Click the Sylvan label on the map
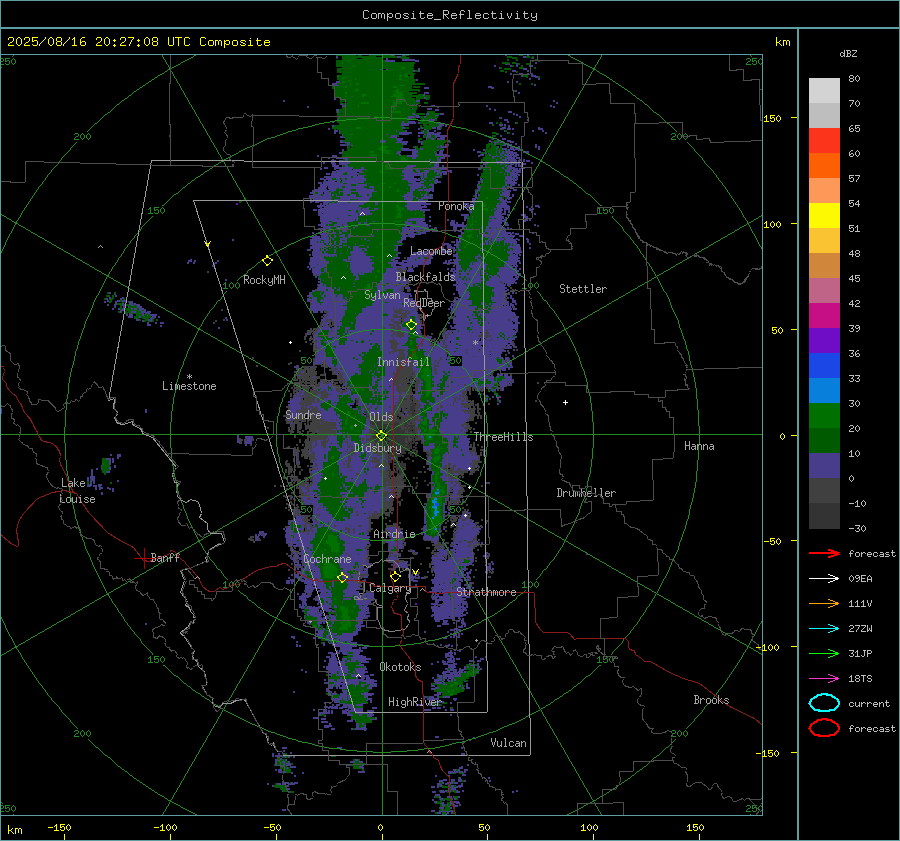 pyautogui.click(x=382, y=295)
